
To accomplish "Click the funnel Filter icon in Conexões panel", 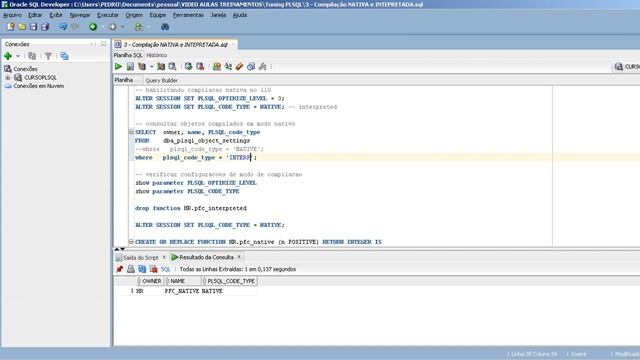I will click(x=48, y=56).
